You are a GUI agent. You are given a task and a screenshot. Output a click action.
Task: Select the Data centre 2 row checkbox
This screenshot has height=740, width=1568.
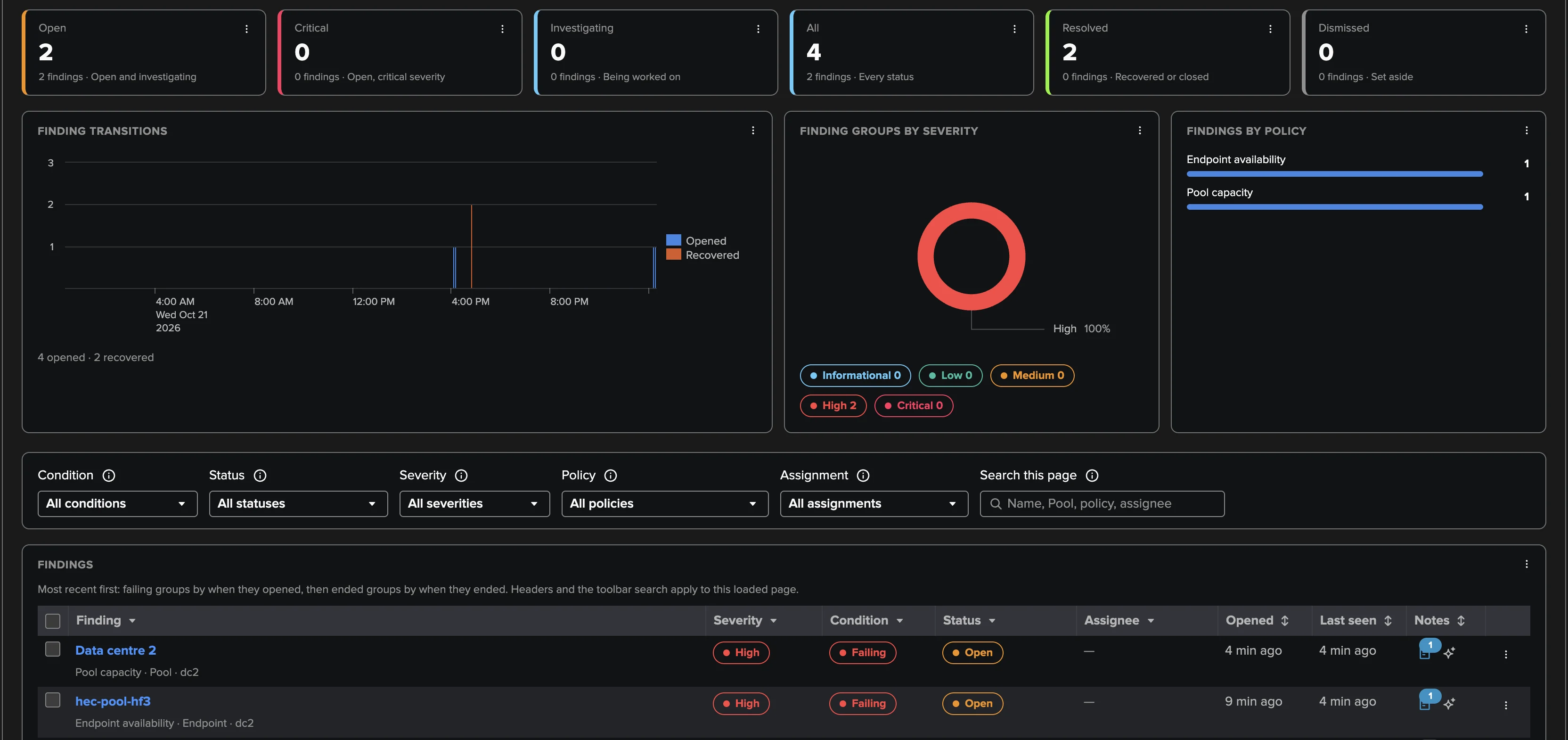click(53, 649)
